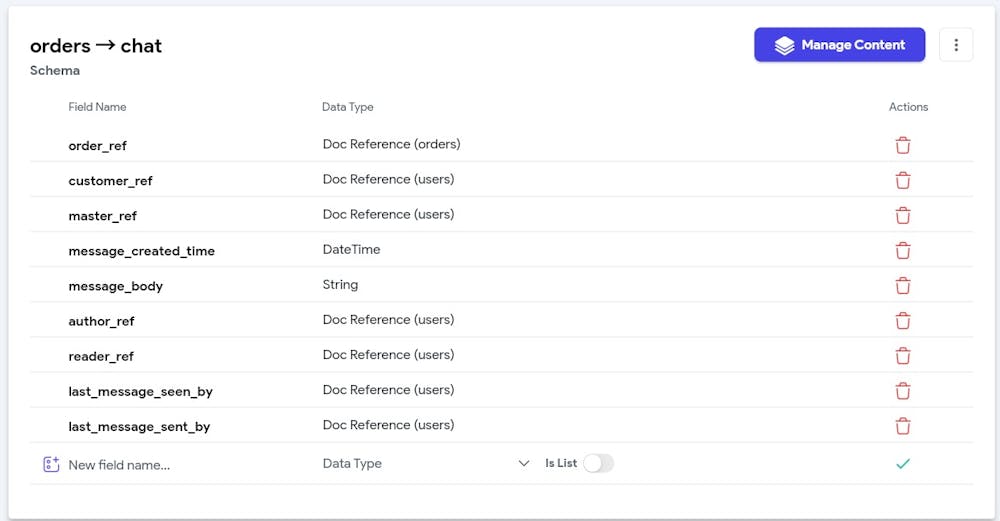Delete the master_ref field

coord(903,215)
